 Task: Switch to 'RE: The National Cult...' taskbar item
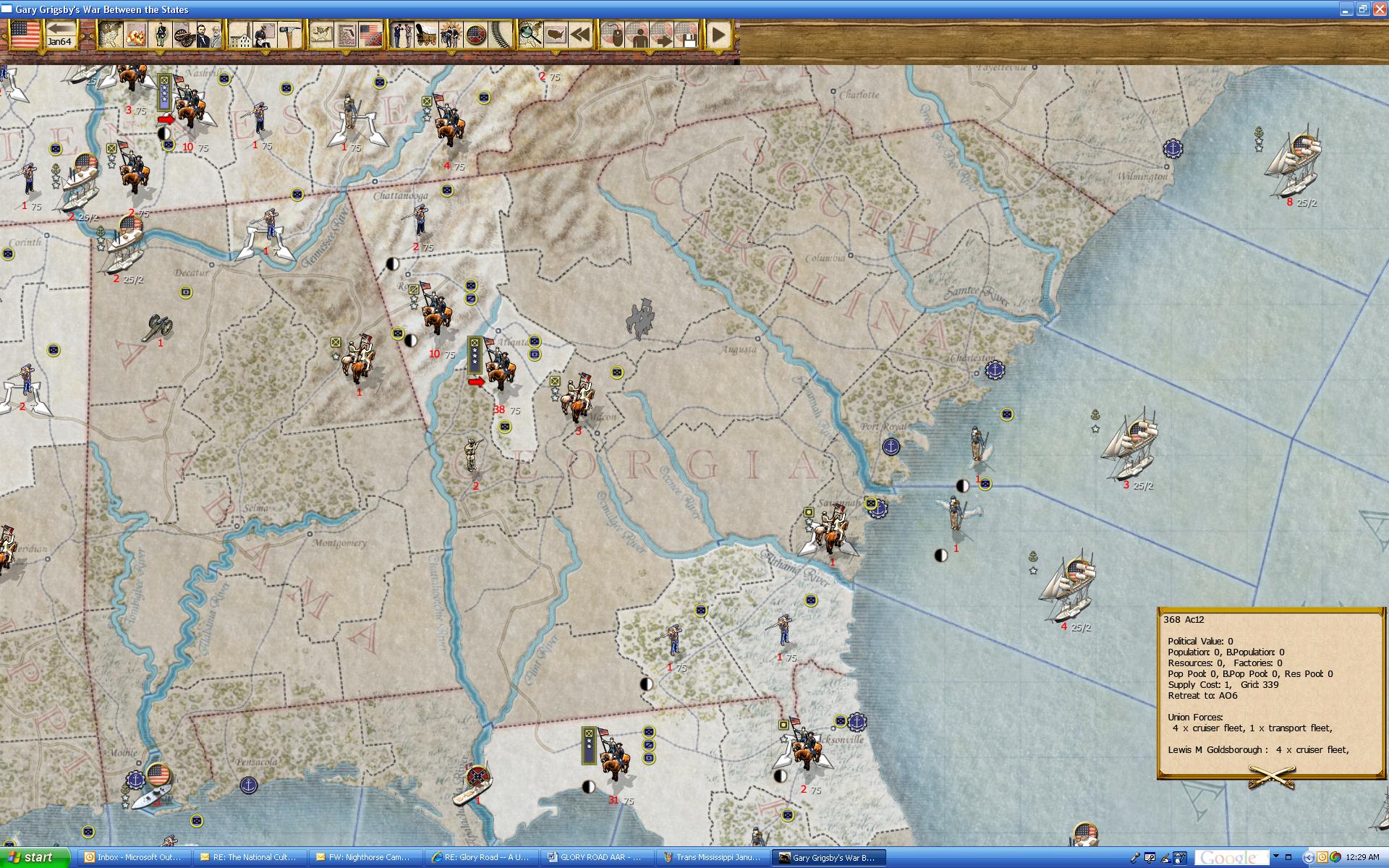click(x=249, y=857)
